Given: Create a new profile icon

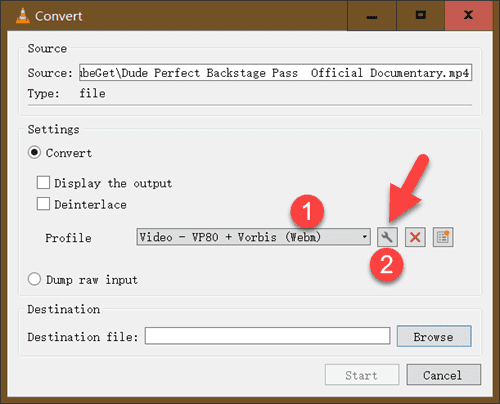Looking at the screenshot, I should coord(443,237).
